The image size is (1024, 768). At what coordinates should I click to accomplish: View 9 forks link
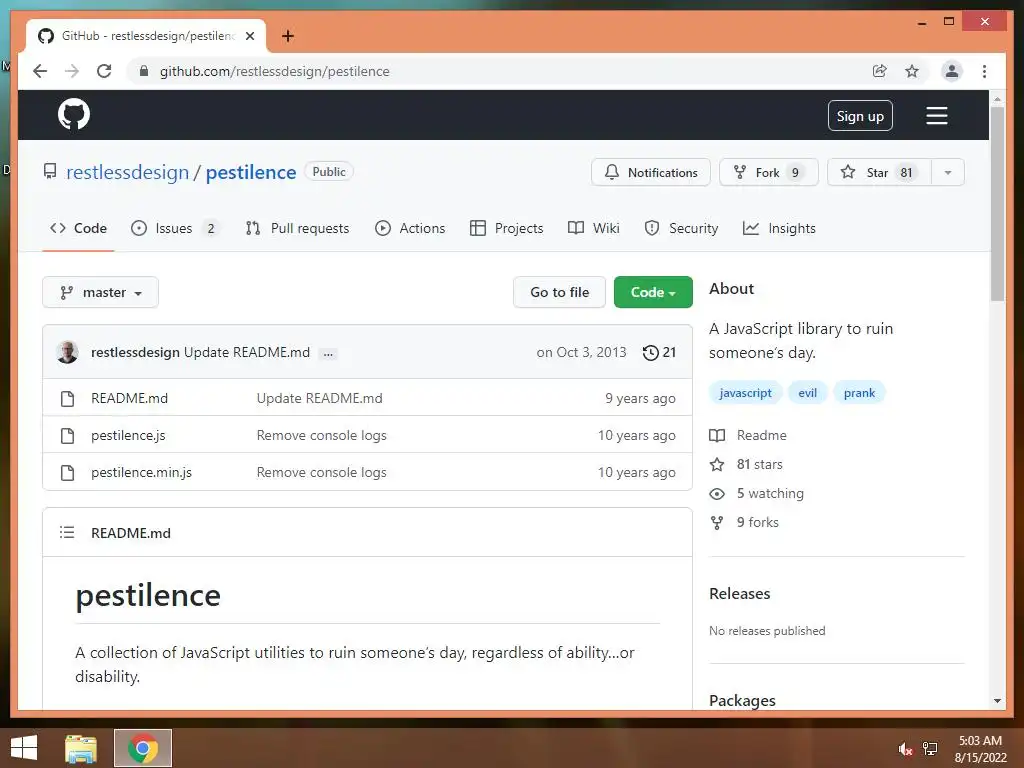point(744,522)
